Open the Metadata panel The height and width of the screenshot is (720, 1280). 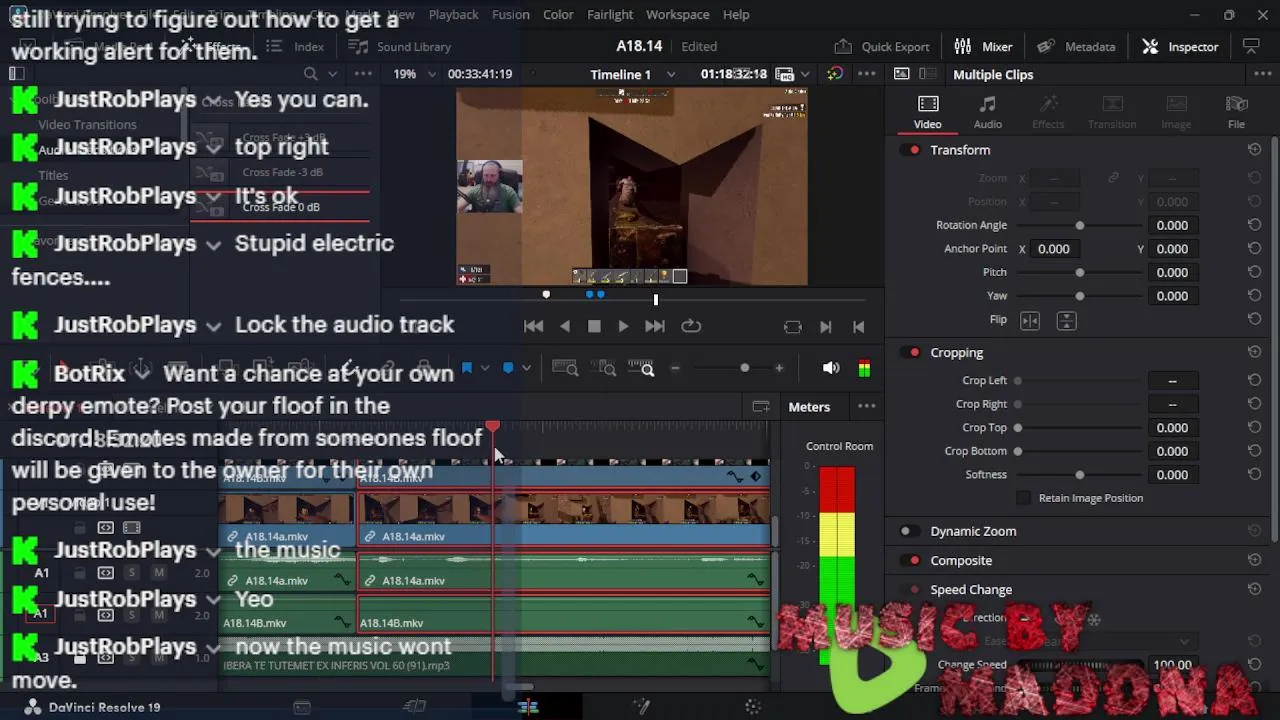point(1076,46)
